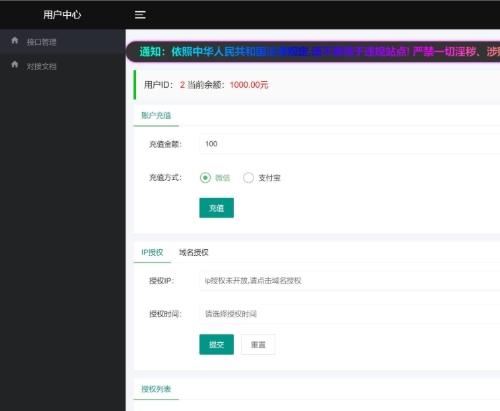500x411 pixels.
Task: Click the green 提交 button
Action: 217,344
